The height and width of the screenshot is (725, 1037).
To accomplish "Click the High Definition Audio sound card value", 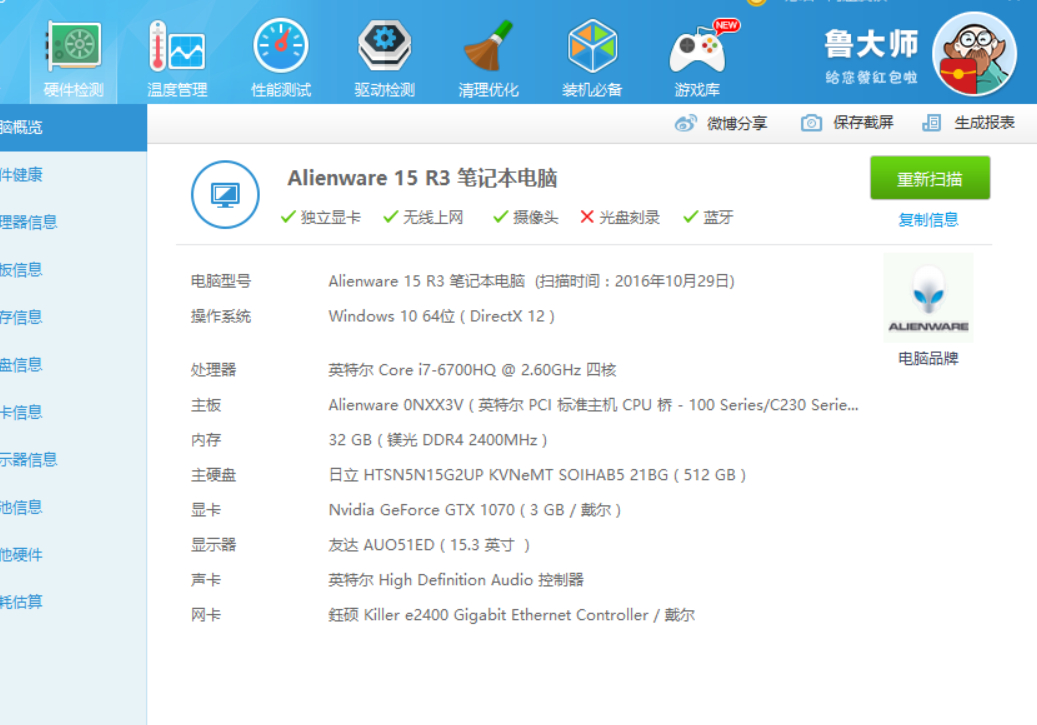I will click(456, 580).
